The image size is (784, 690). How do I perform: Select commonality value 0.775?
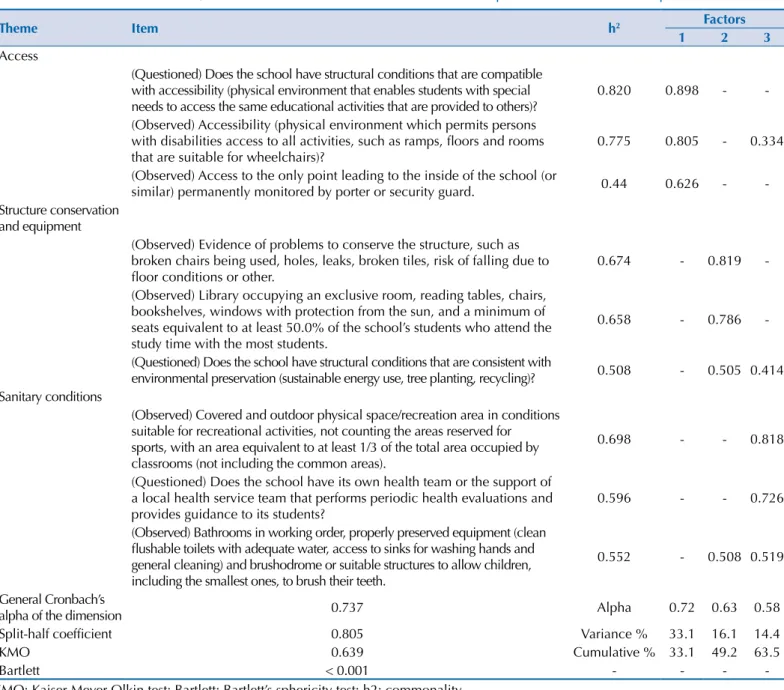pyautogui.click(x=614, y=141)
